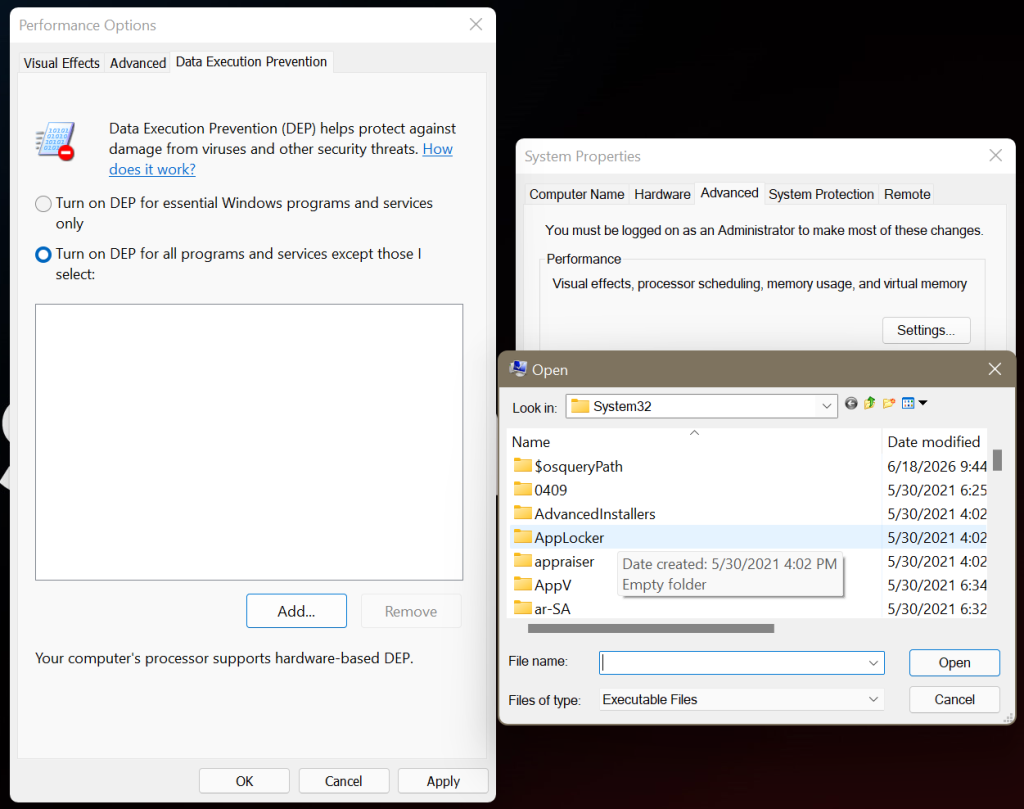
Task: Click the Open button in Open dialog
Action: (x=954, y=663)
